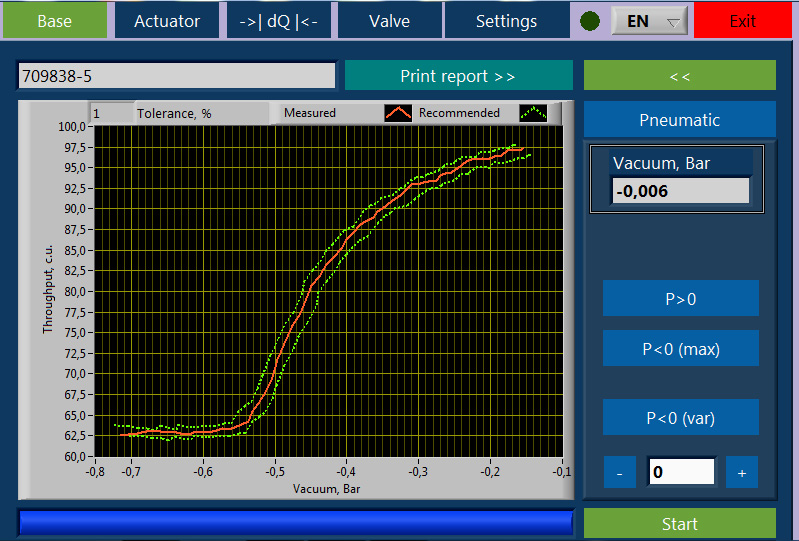Open the Actuator tab
The width and height of the screenshot is (799, 541).
pos(167,21)
